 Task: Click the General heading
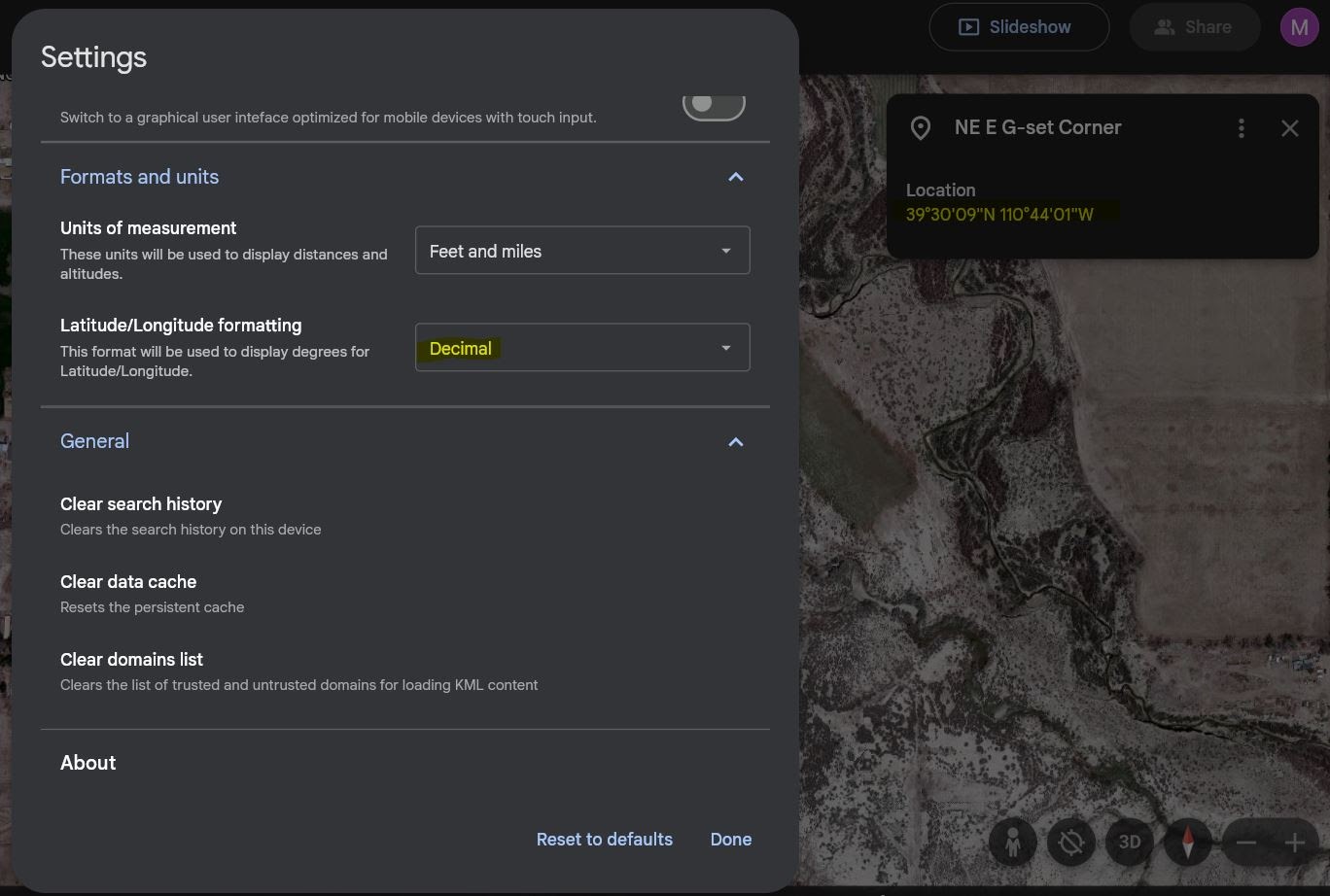click(x=94, y=441)
